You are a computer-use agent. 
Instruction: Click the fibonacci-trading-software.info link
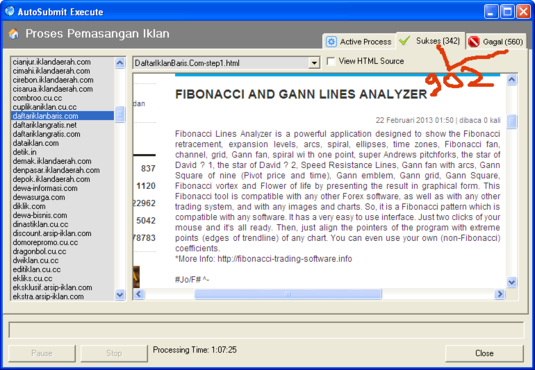point(285,259)
